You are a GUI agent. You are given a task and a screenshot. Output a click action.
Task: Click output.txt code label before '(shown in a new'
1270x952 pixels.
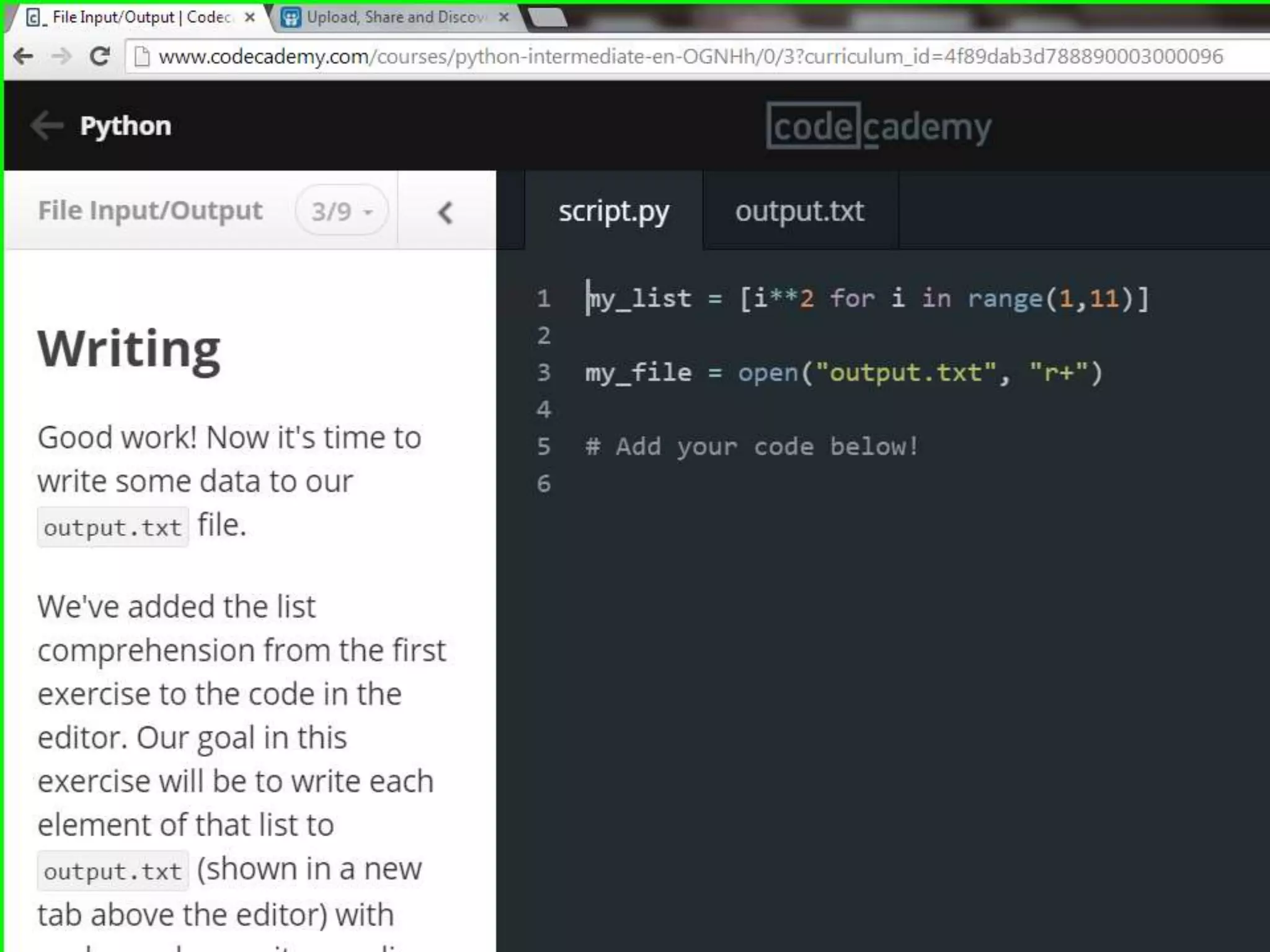pyautogui.click(x=113, y=871)
